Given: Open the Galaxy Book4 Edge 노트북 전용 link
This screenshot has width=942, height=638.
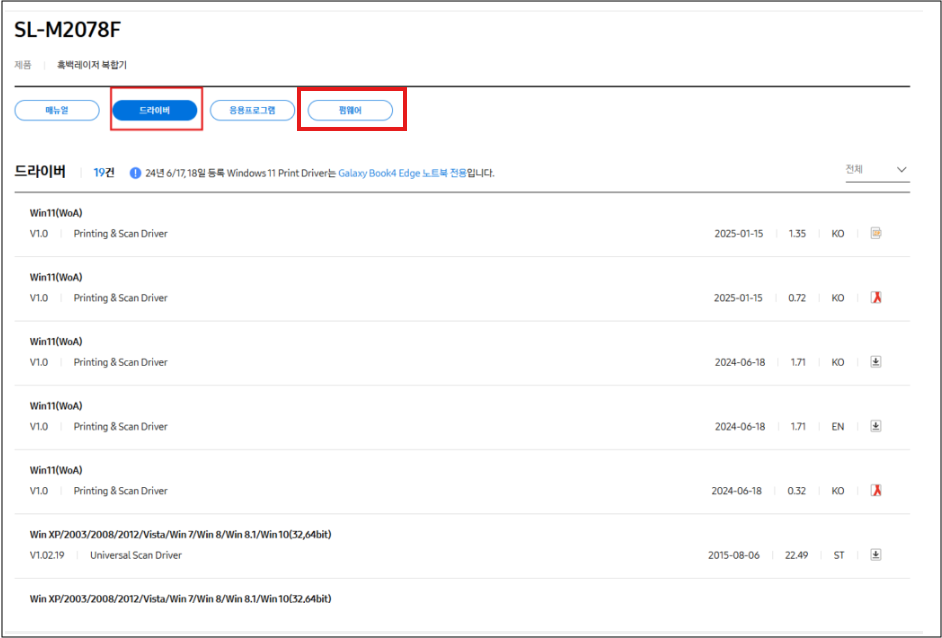Looking at the screenshot, I should pos(403,173).
